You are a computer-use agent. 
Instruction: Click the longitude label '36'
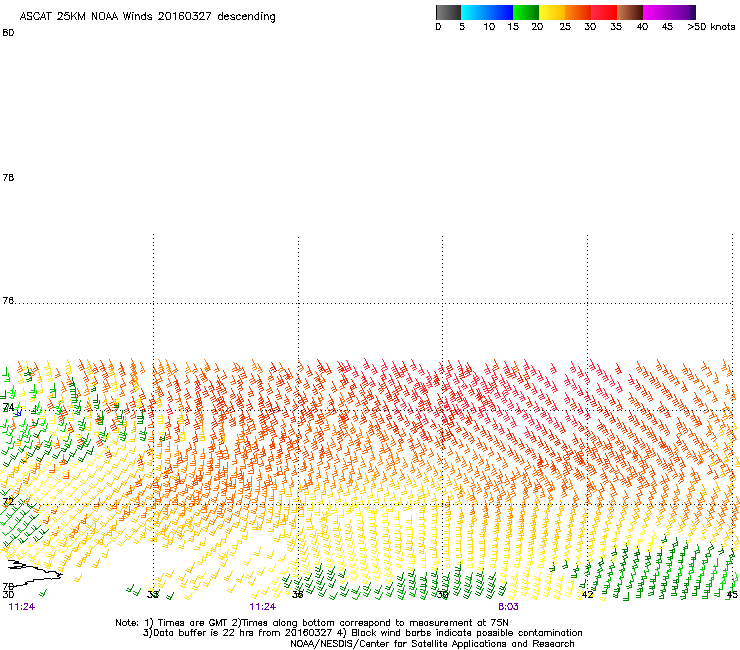[x=297, y=595]
